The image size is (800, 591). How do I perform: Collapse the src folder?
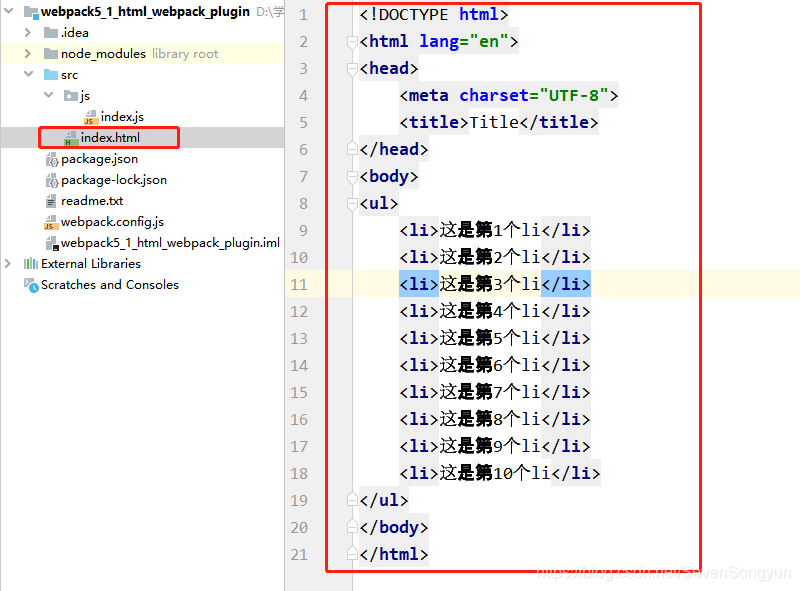click(x=29, y=74)
